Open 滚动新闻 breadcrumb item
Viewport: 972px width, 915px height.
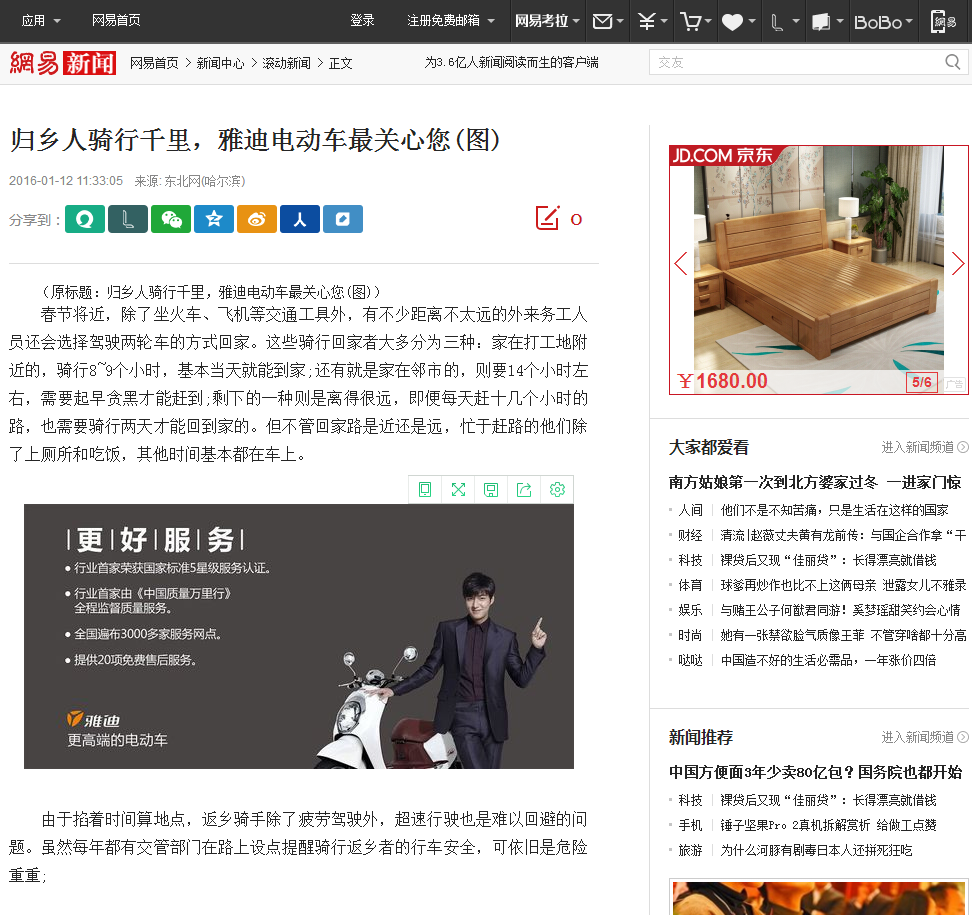(x=286, y=63)
